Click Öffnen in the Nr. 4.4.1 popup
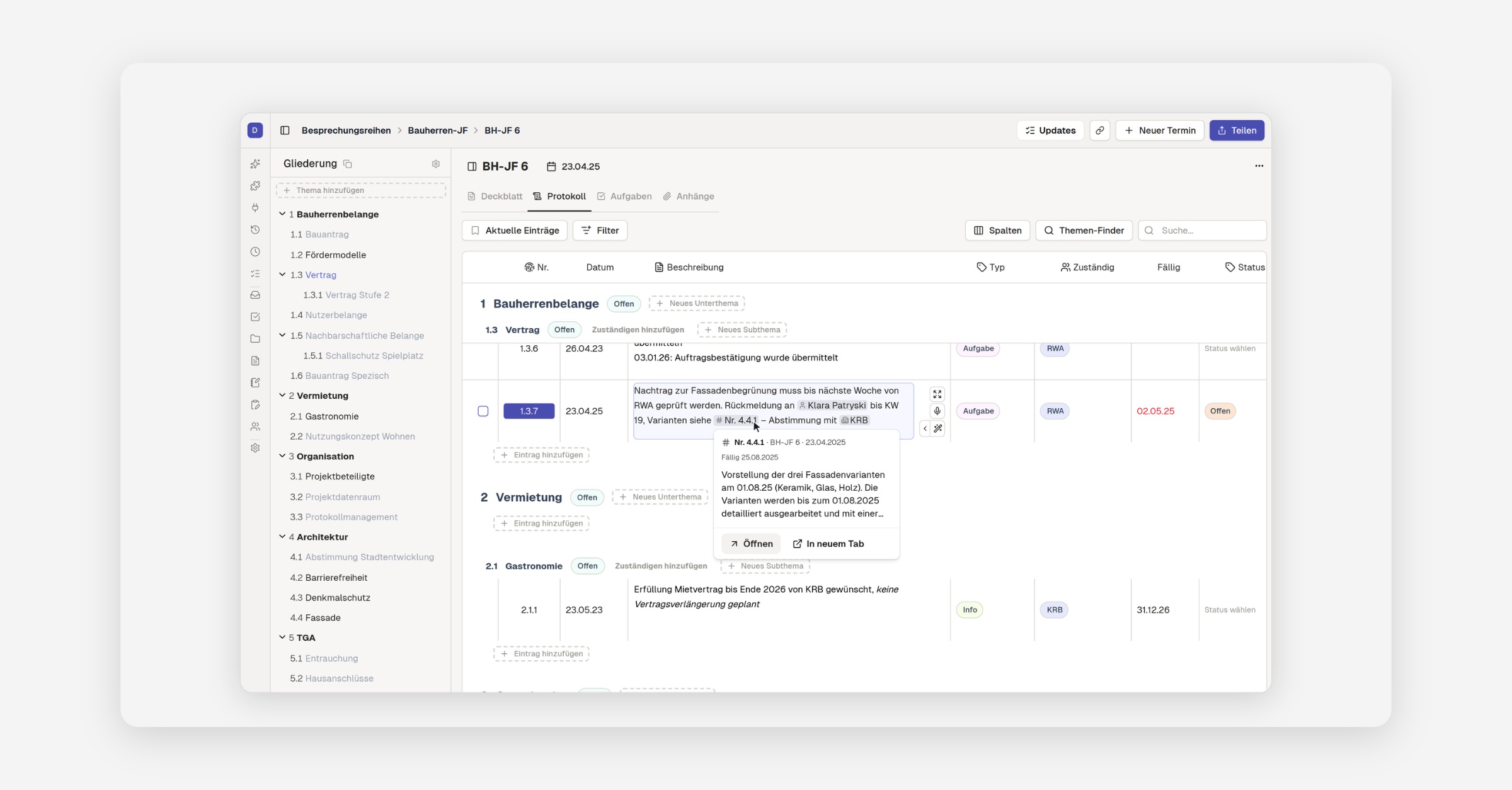The height and width of the screenshot is (790, 1512). tap(751, 544)
